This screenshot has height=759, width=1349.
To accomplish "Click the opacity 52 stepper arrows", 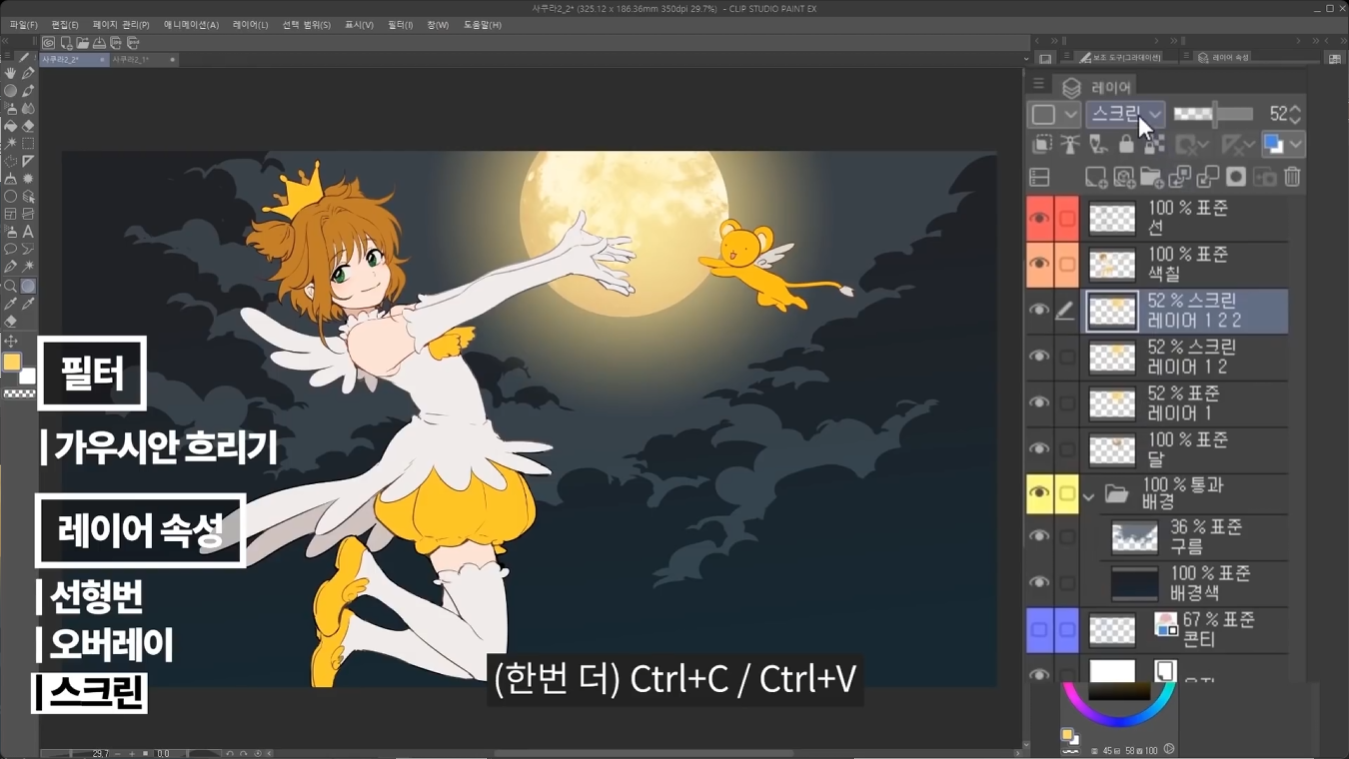I will pos(1296,114).
